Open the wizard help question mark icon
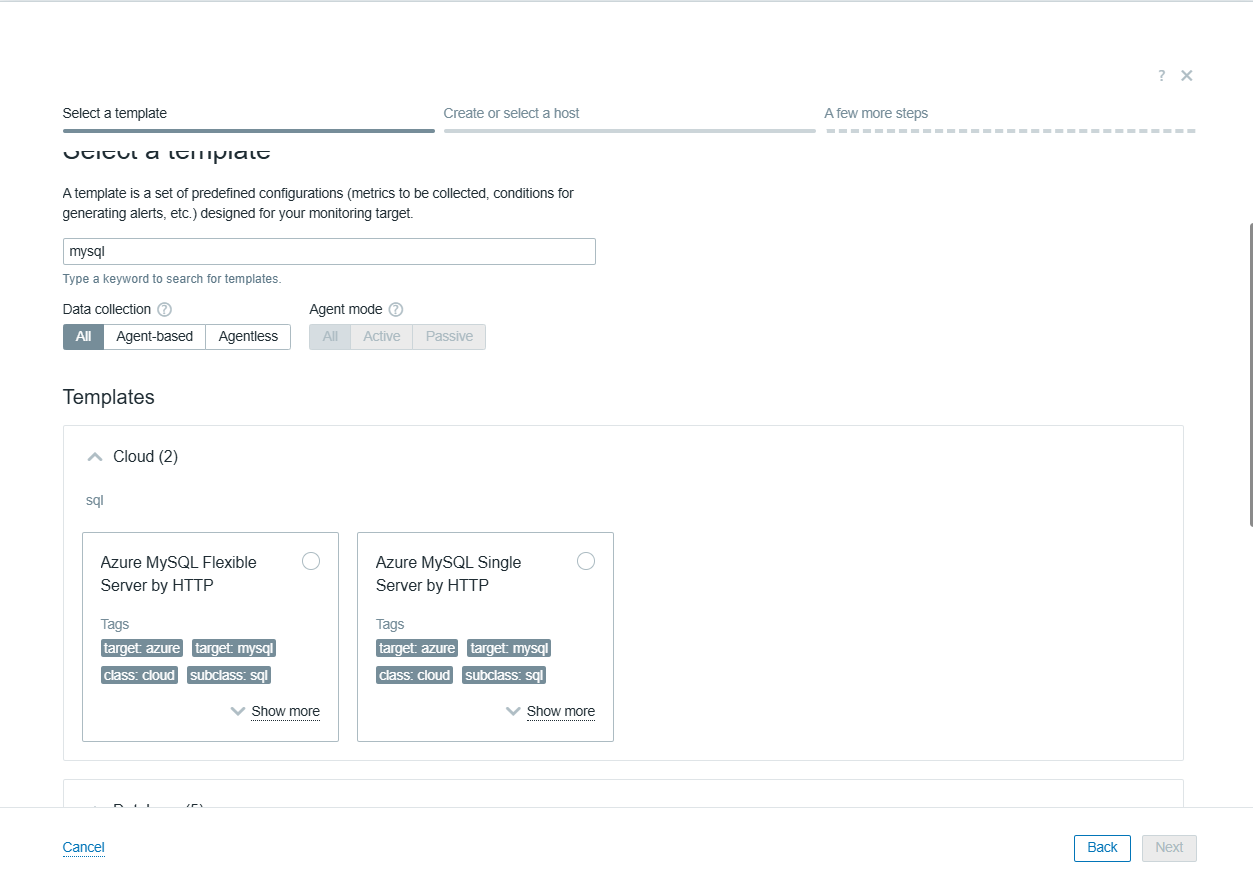 coord(1161,76)
